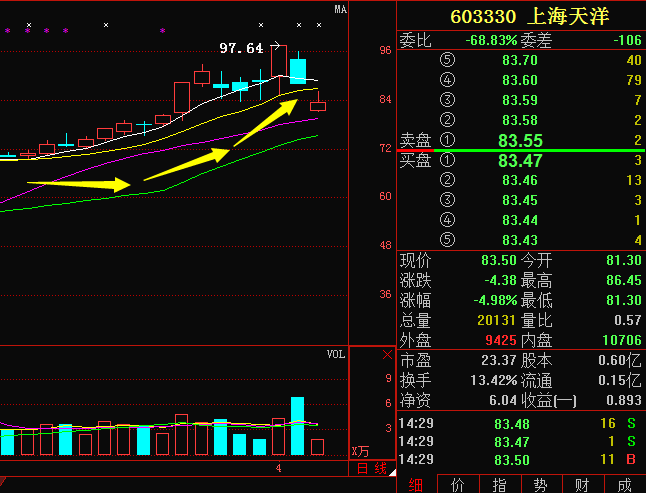
Task: Close the volume scale panel red X
Action: [387, 355]
